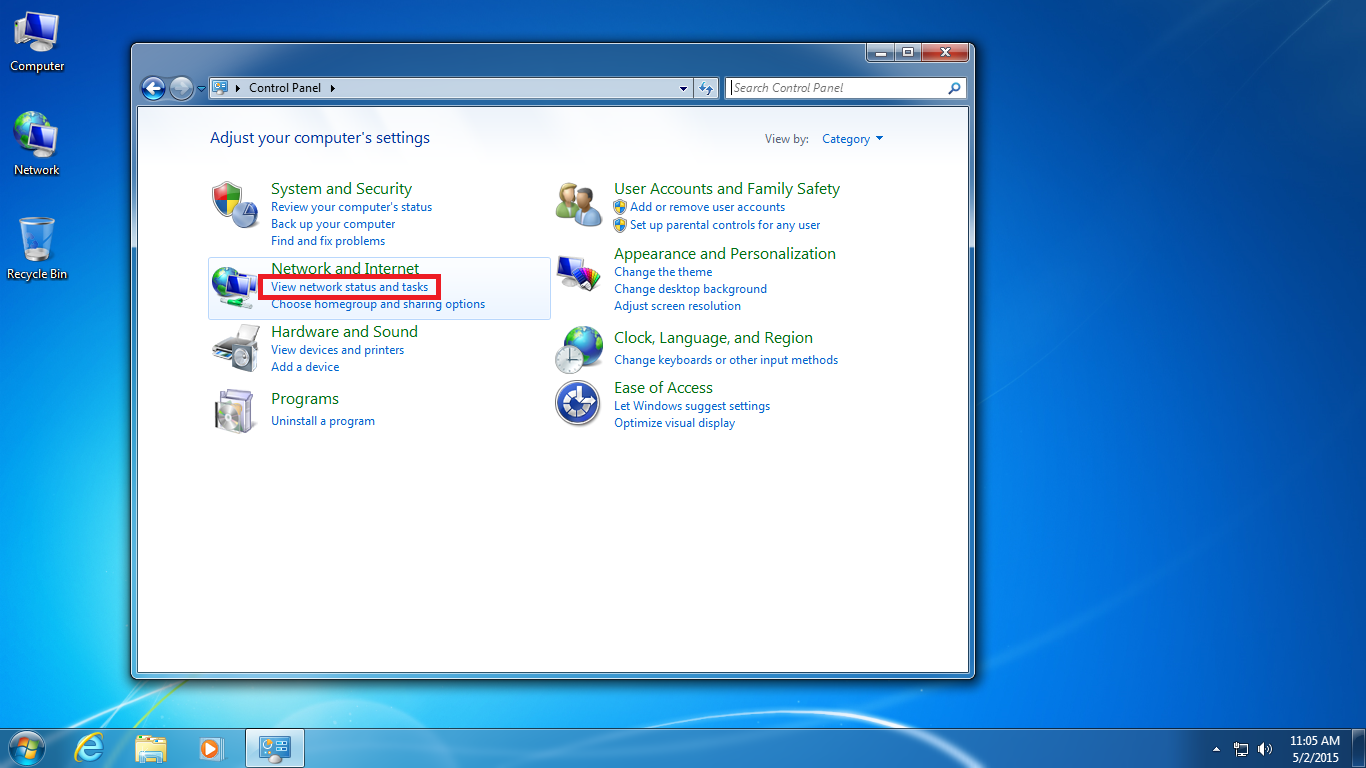Image resolution: width=1366 pixels, height=768 pixels.
Task: Click the Control Panel taskbar button
Action: (274, 747)
